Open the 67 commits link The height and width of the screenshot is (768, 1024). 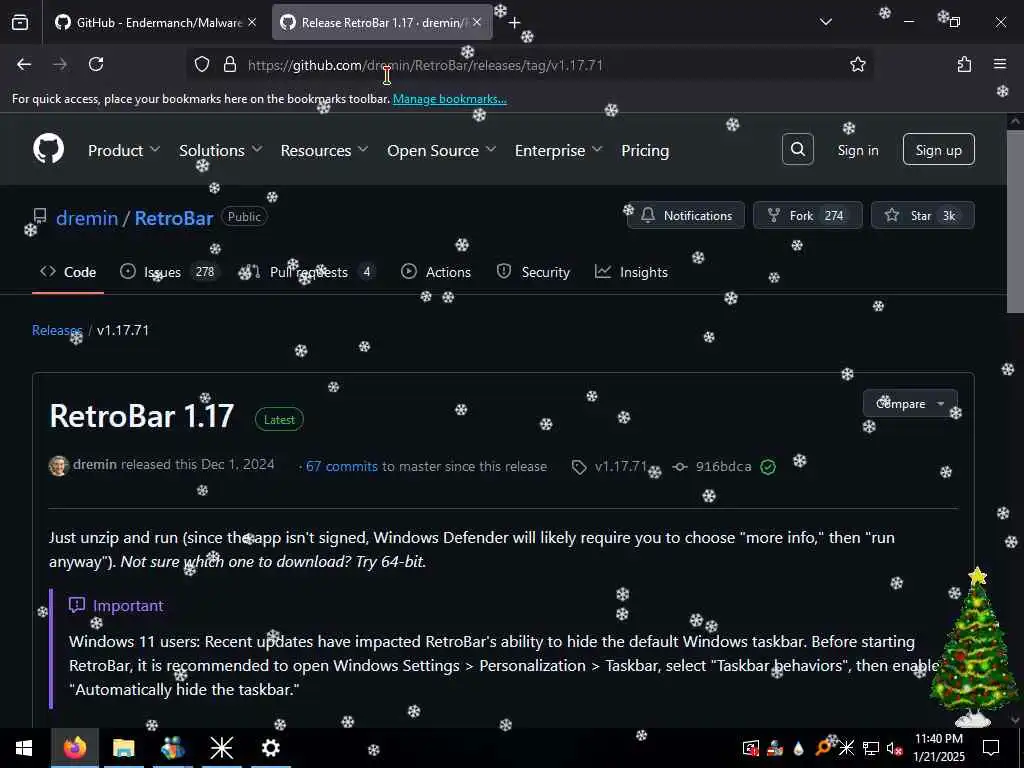pos(342,466)
